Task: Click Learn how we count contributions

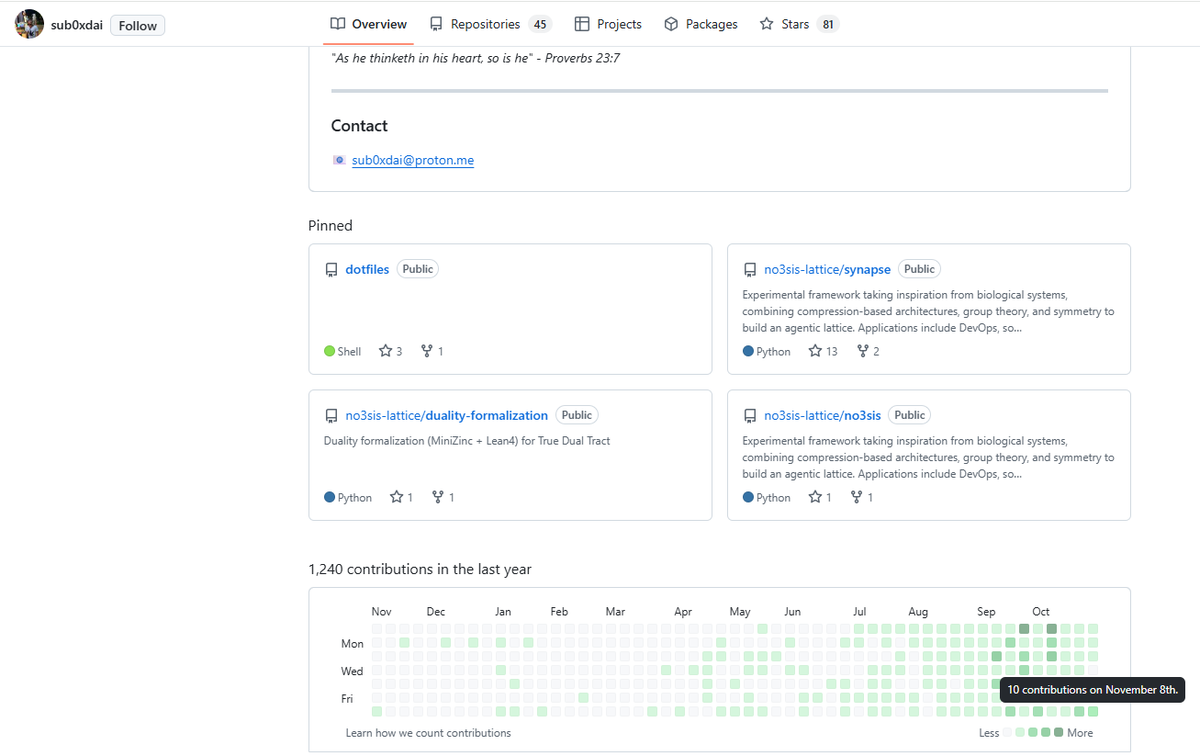Action: point(428,733)
